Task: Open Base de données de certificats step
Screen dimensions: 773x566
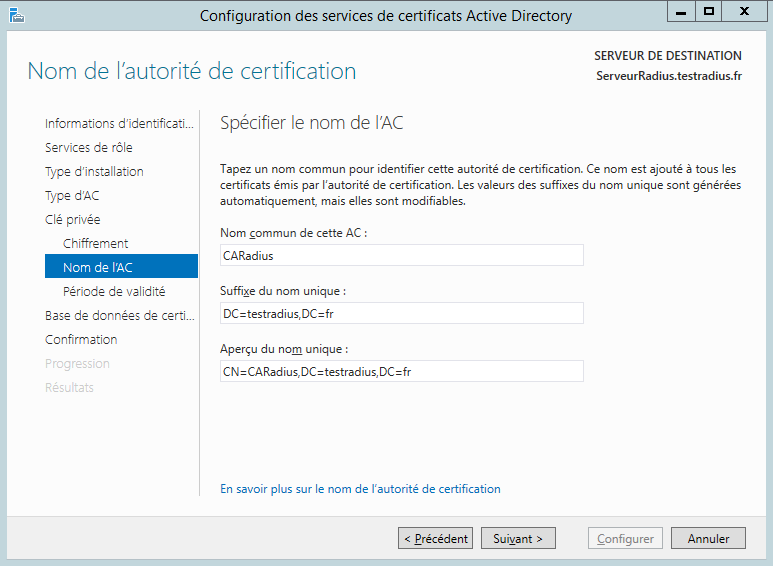Action: pos(119,316)
